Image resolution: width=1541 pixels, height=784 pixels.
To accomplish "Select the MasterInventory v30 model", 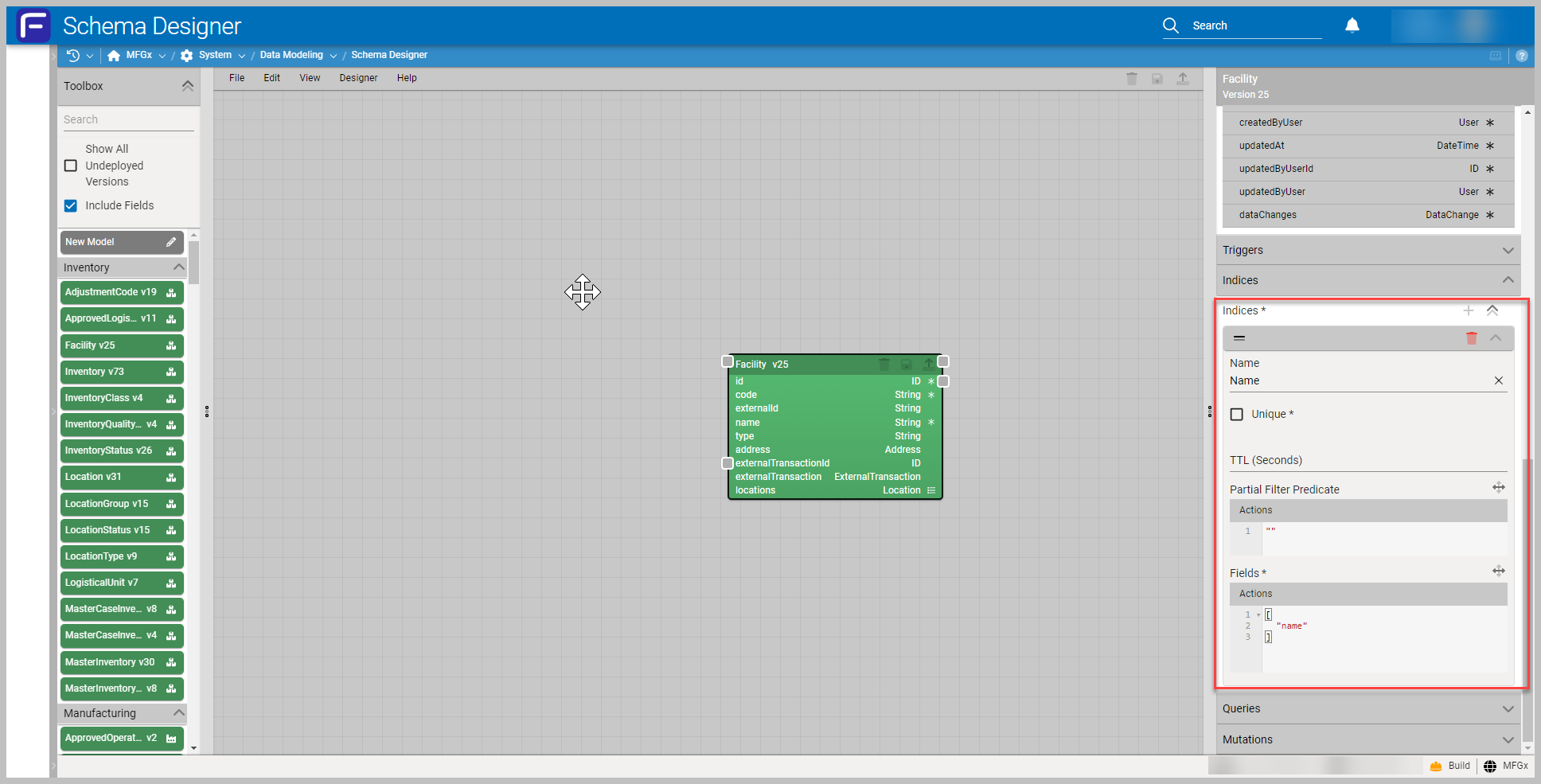I will (122, 662).
